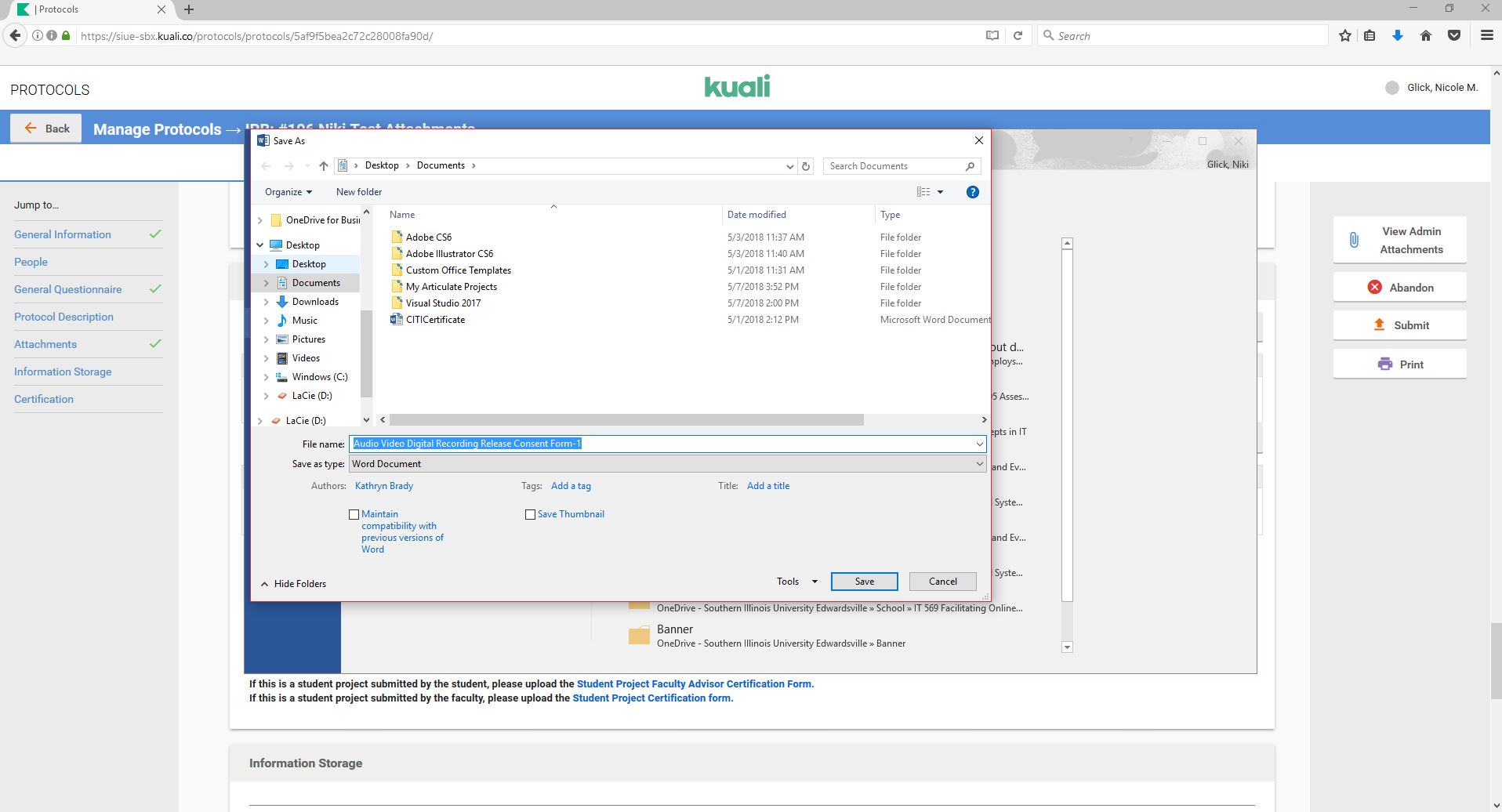Viewport: 1502px width, 812px height.
Task: Click the Add a tag link
Action: (x=571, y=486)
